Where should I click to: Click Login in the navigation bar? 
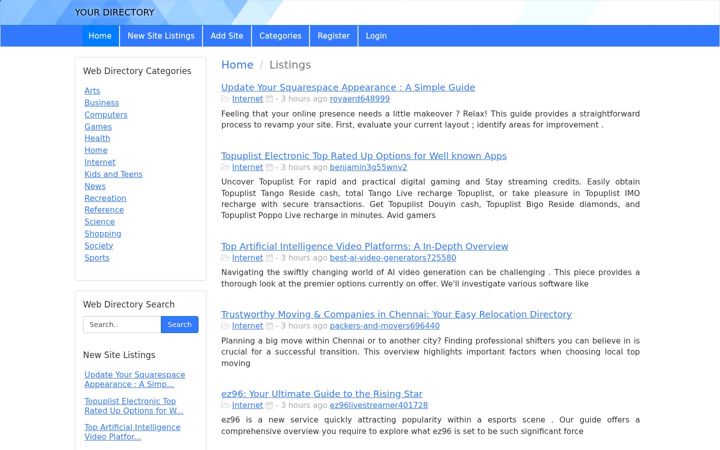click(x=376, y=36)
